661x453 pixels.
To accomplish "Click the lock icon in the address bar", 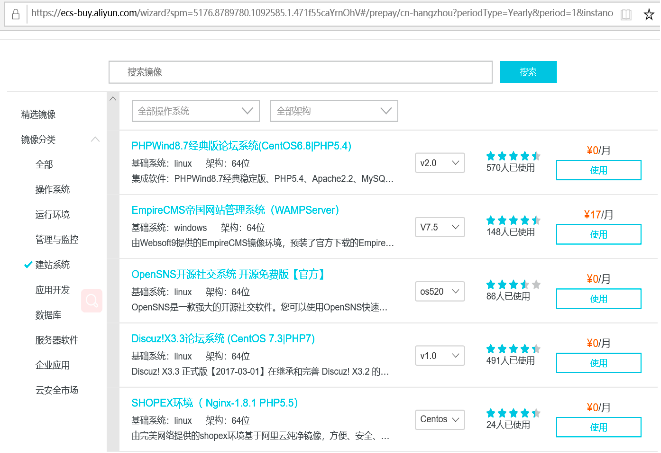I will (16, 14).
